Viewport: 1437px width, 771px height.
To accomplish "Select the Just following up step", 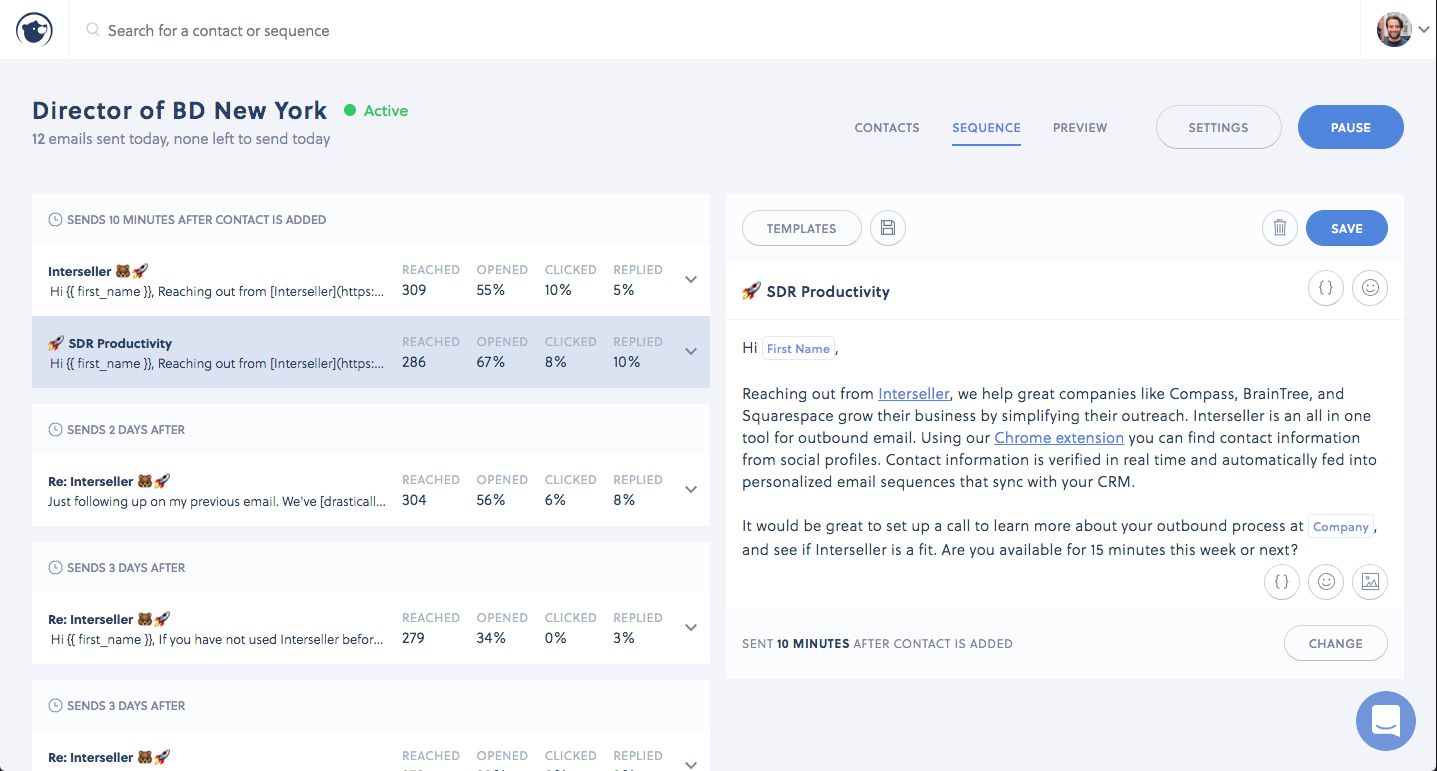I will pos(371,490).
